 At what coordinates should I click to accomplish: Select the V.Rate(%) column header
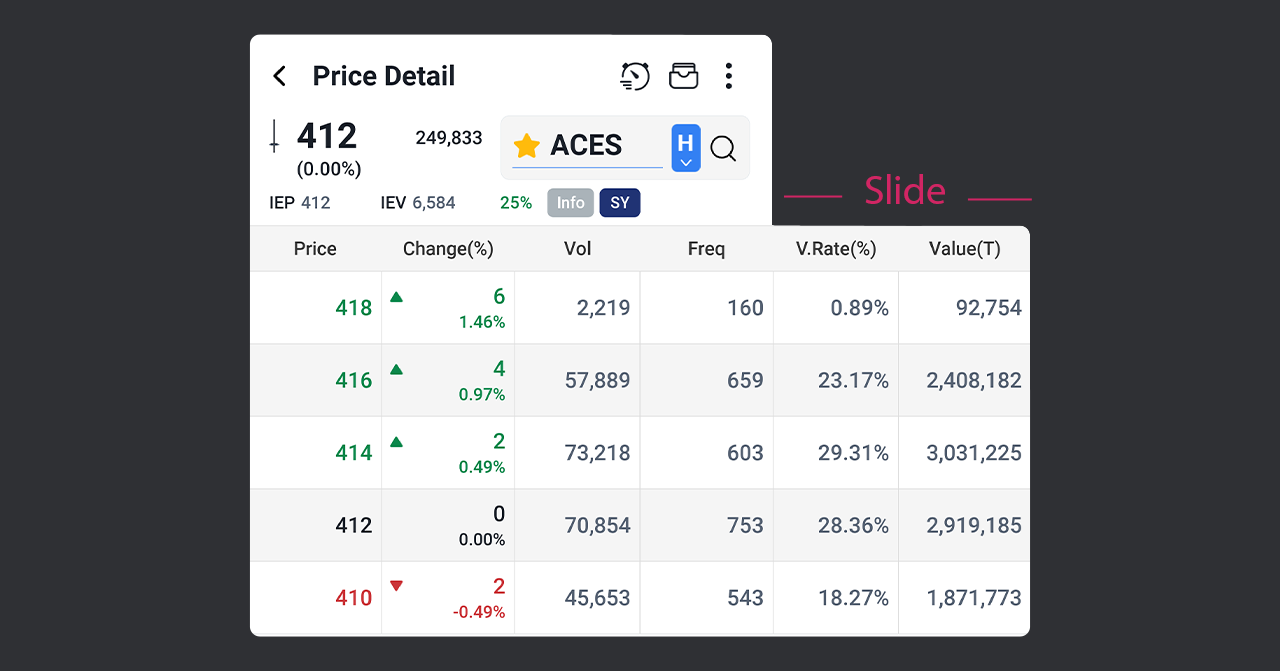pyautogui.click(x=836, y=249)
